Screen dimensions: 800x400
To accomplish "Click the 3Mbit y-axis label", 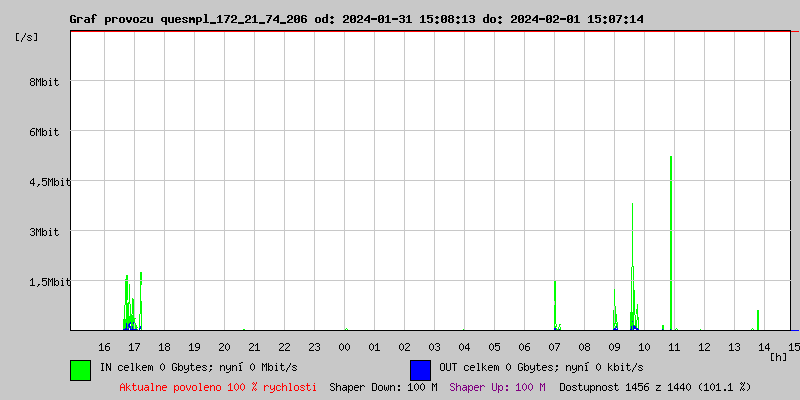I will (44, 232).
